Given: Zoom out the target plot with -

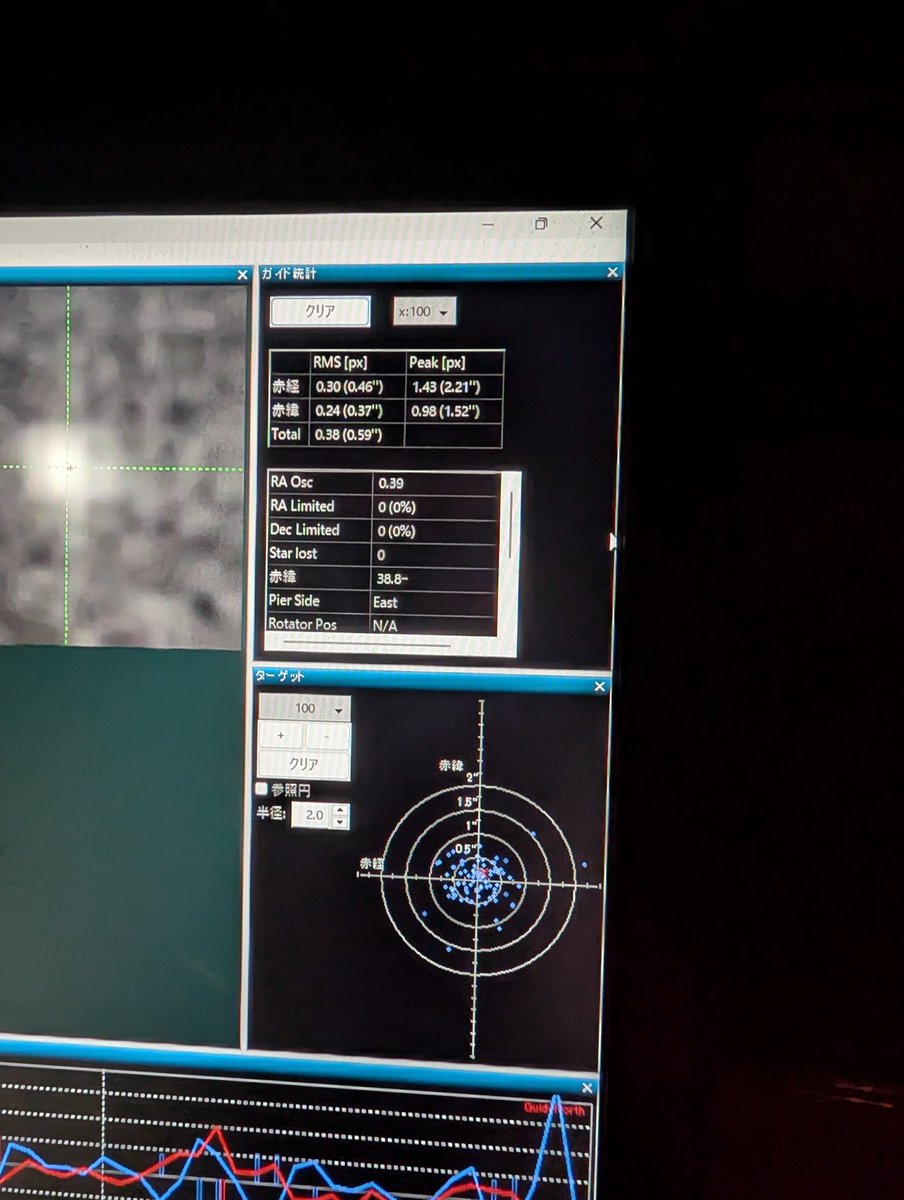Looking at the screenshot, I should [328, 736].
